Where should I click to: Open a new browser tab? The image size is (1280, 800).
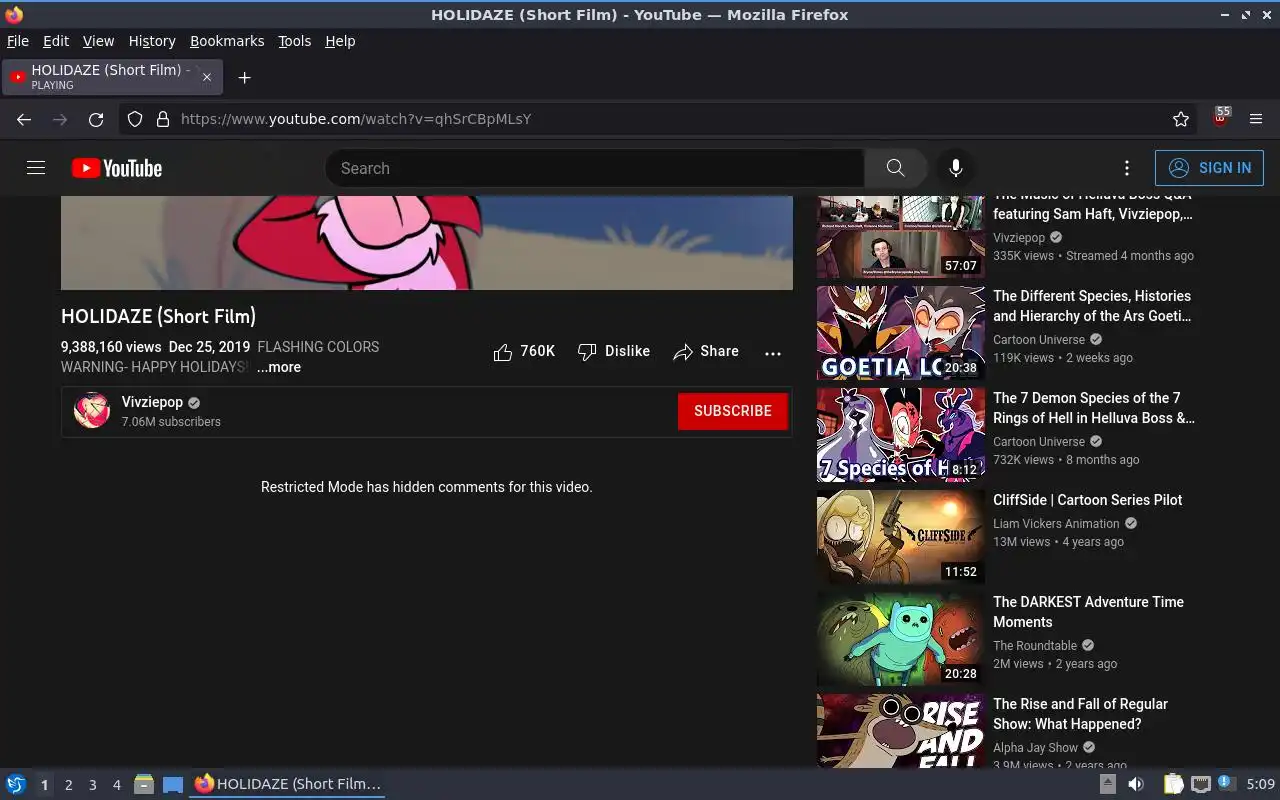[x=244, y=77]
